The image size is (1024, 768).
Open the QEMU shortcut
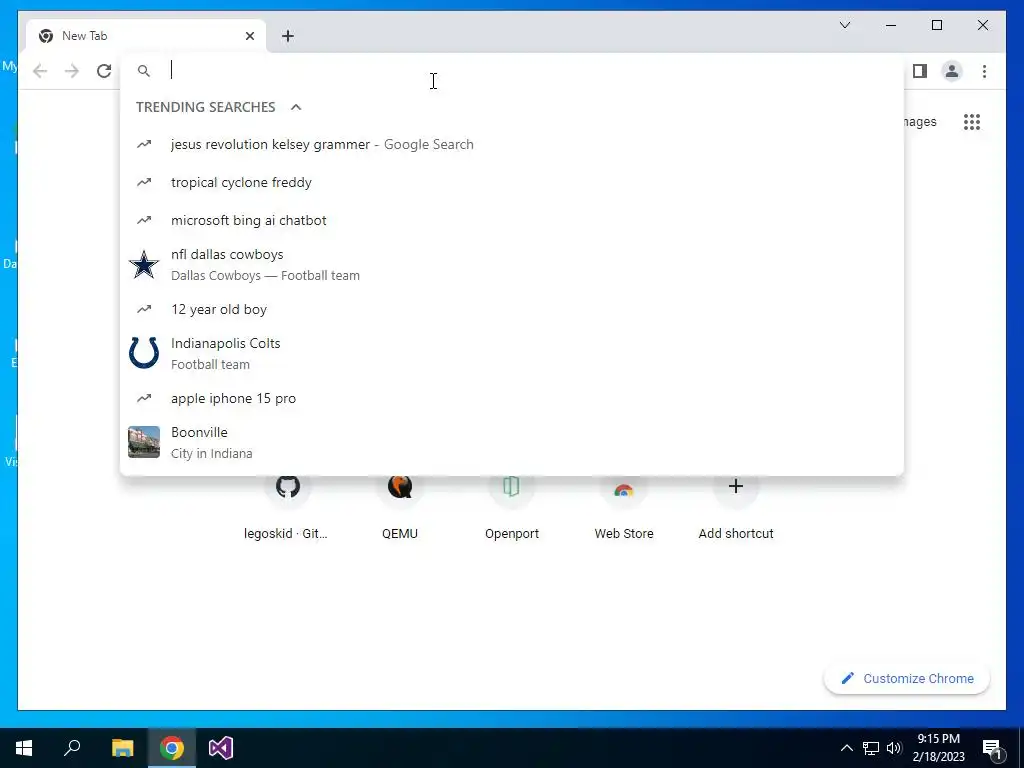[x=400, y=506]
